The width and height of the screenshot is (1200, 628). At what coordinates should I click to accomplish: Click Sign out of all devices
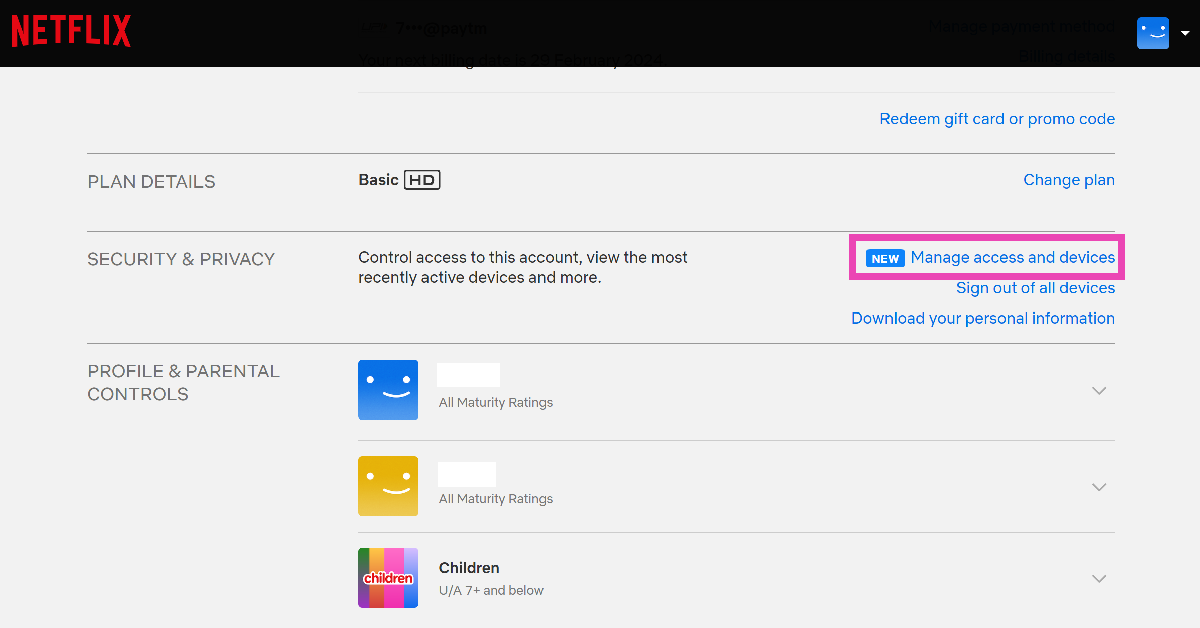pyautogui.click(x=1035, y=288)
